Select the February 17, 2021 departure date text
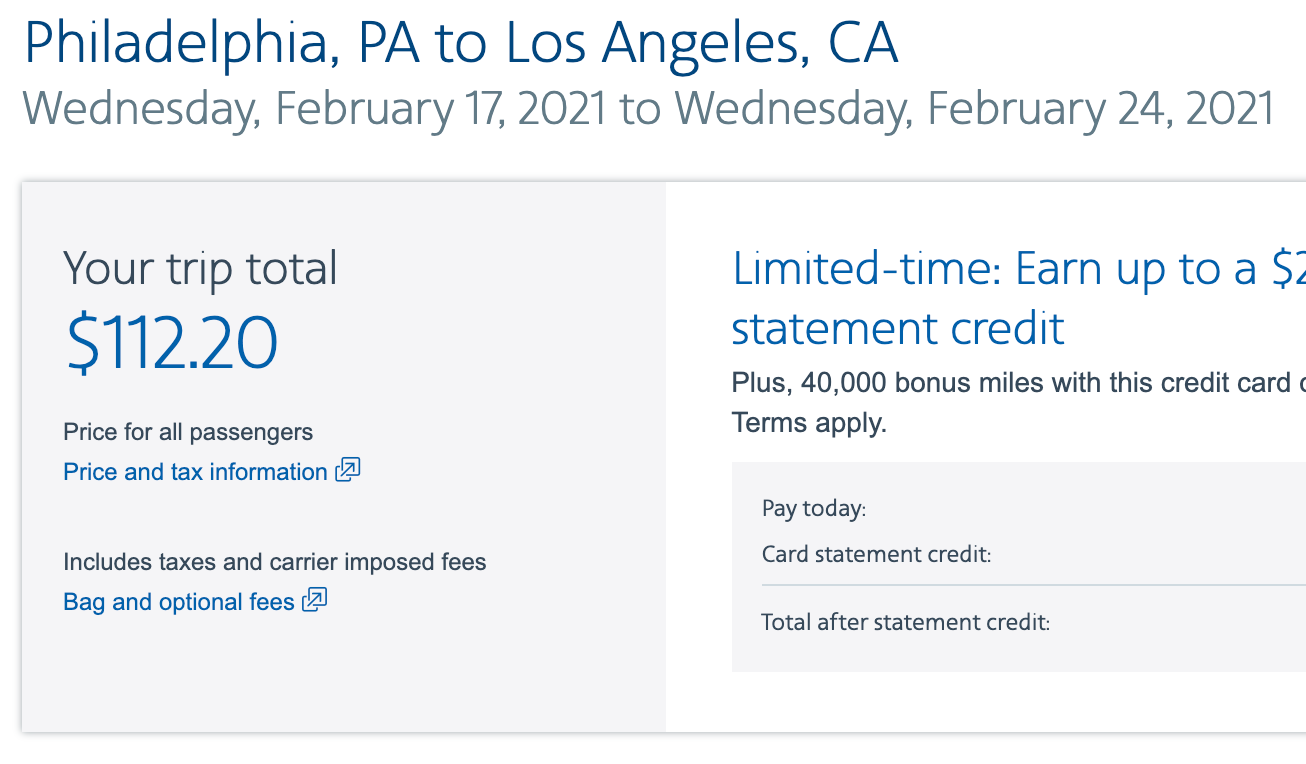The image size is (1306, 764). 440,108
